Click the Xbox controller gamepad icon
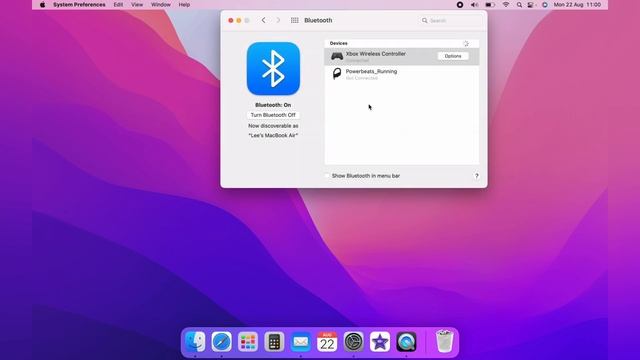This screenshot has height=360, width=640. (x=337, y=56)
